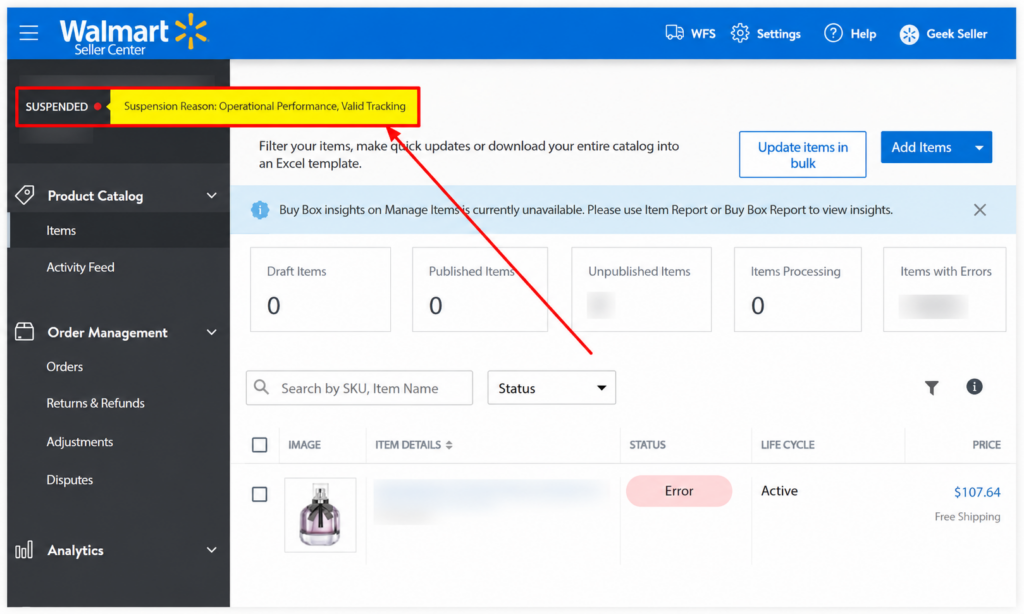
Task: Click the Analytics heading
Action: pyautogui.click(x=75, y=551)
